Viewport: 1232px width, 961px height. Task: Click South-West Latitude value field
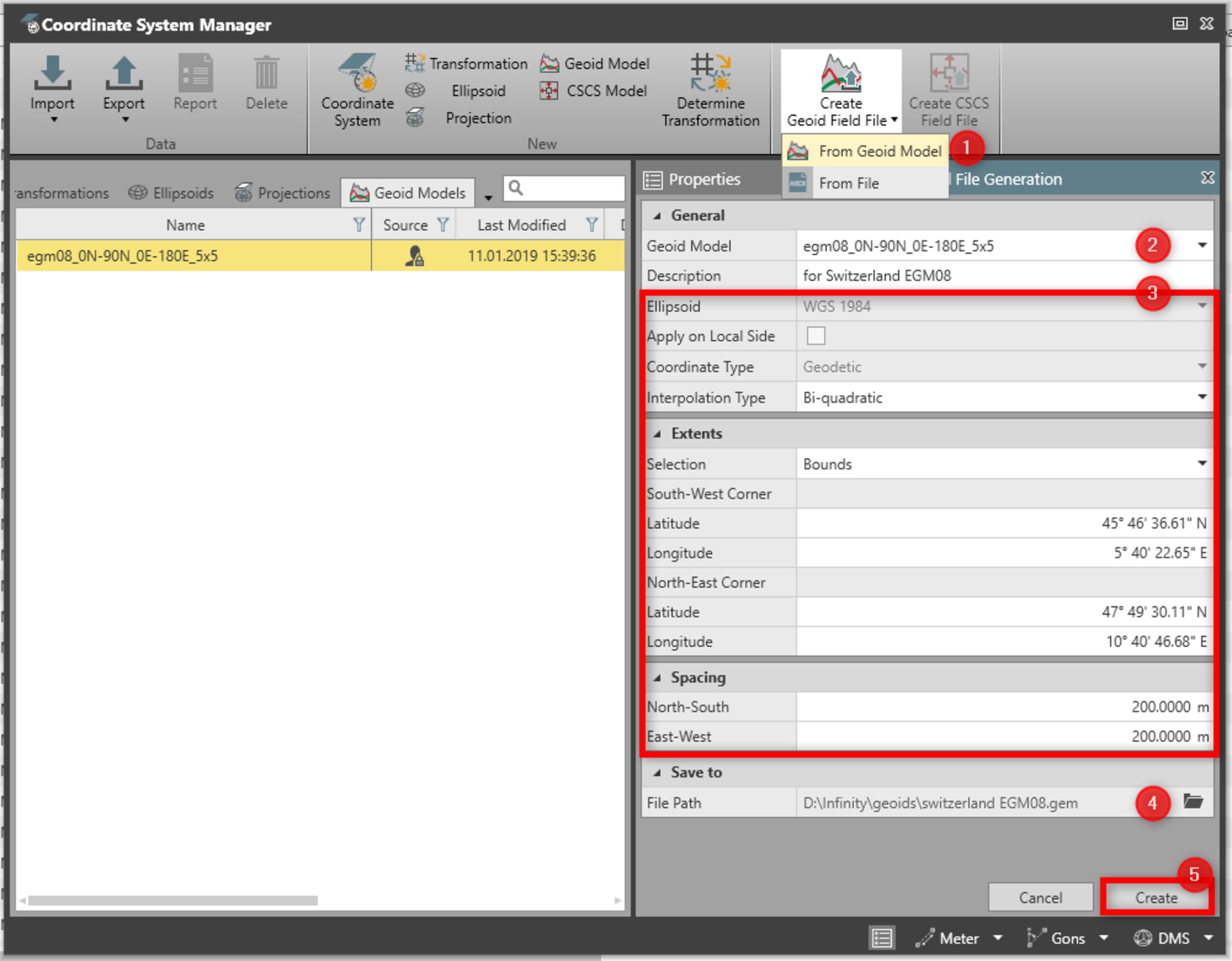pos(1004,523)
